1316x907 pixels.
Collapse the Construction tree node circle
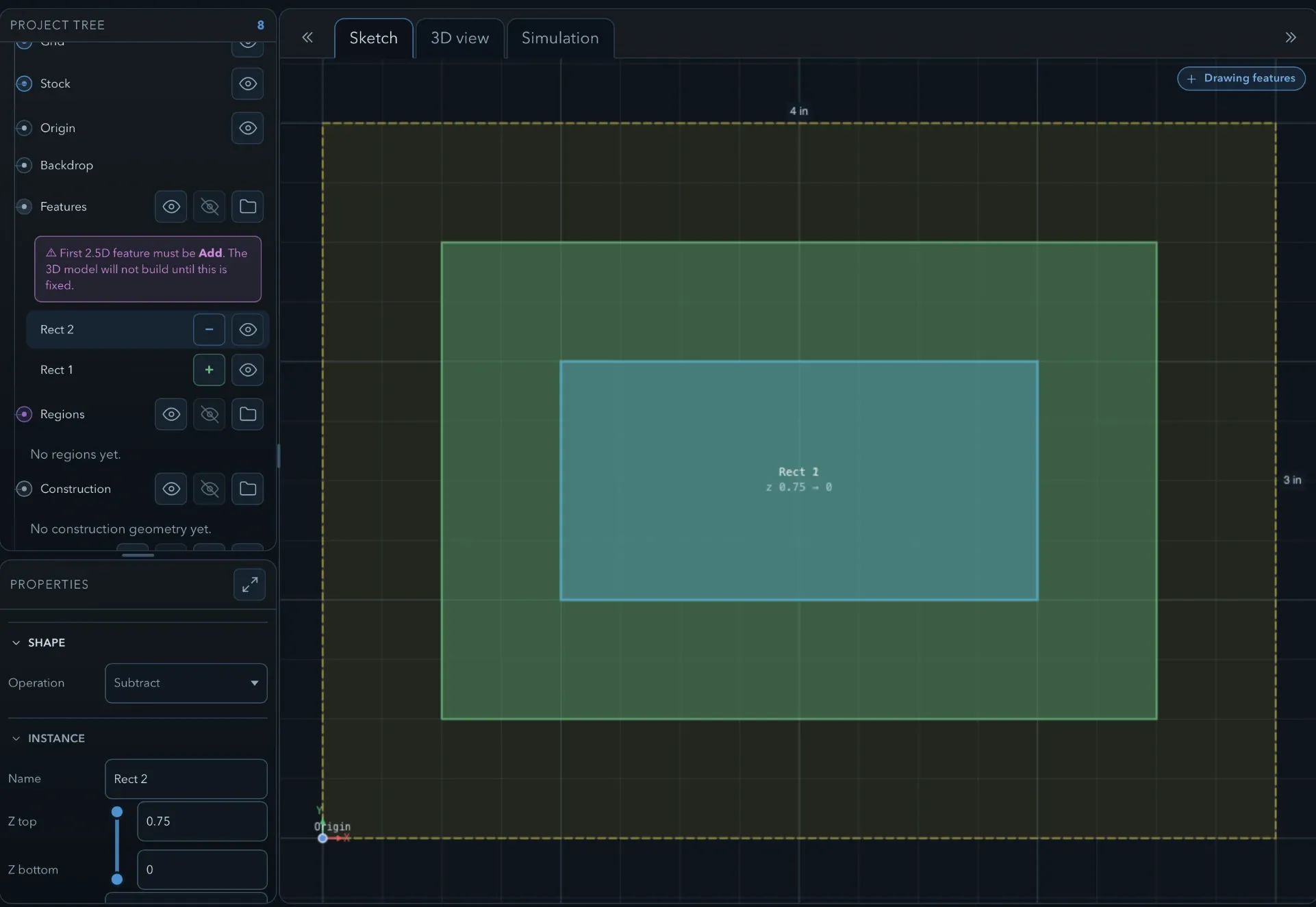coord(24,489)
